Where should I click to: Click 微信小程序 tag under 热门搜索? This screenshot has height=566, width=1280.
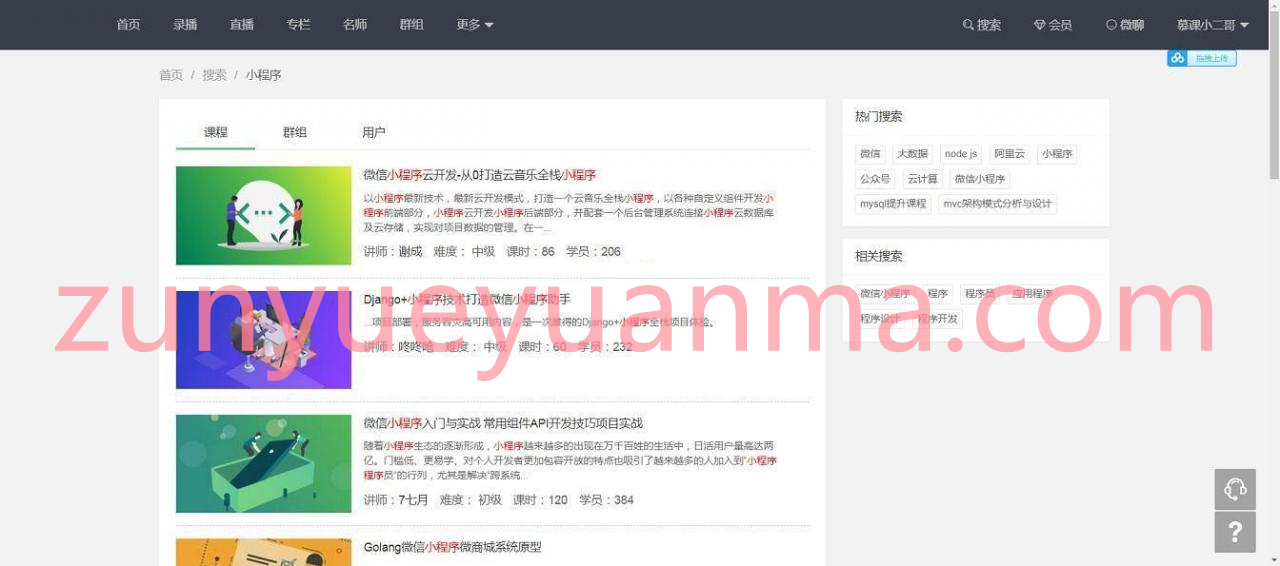[980, 179]
